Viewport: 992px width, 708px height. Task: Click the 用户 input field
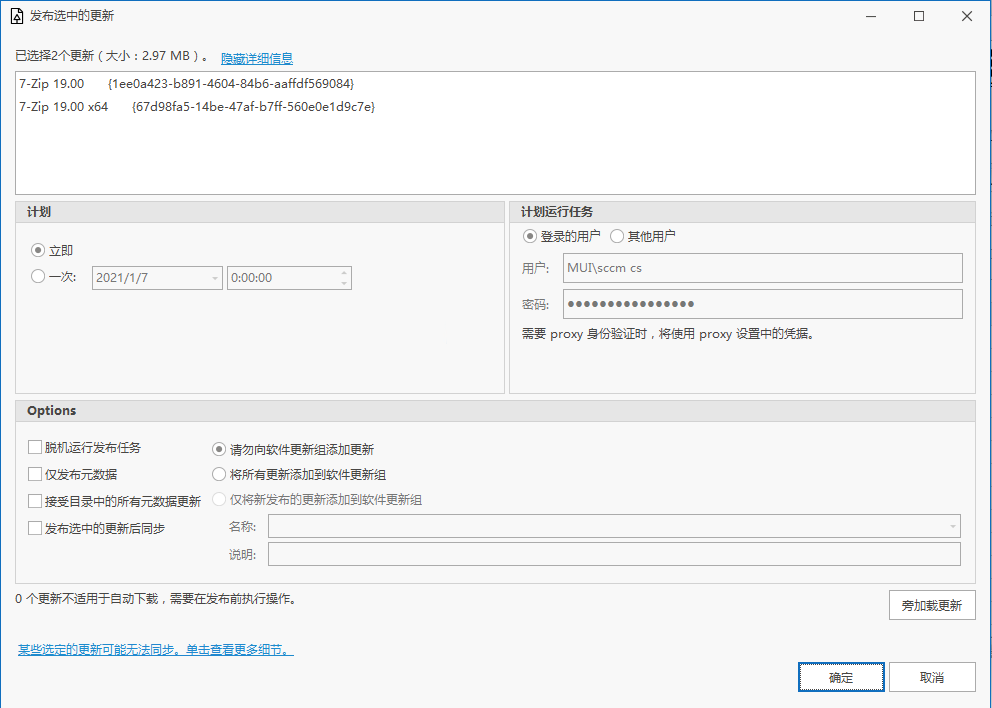point(762,268)
